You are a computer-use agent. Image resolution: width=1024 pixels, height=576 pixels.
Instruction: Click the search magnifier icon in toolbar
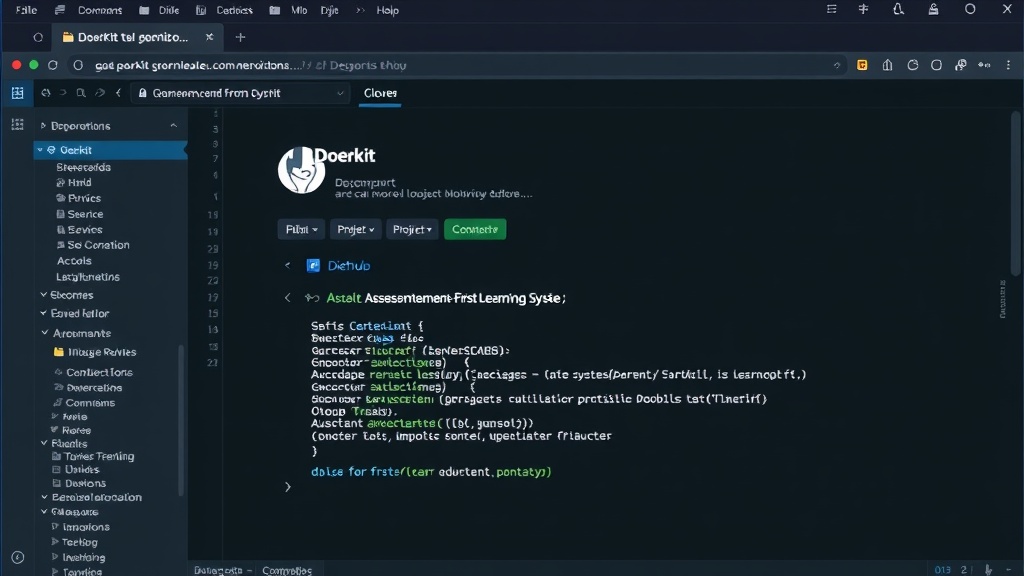[x=81, y=93]
